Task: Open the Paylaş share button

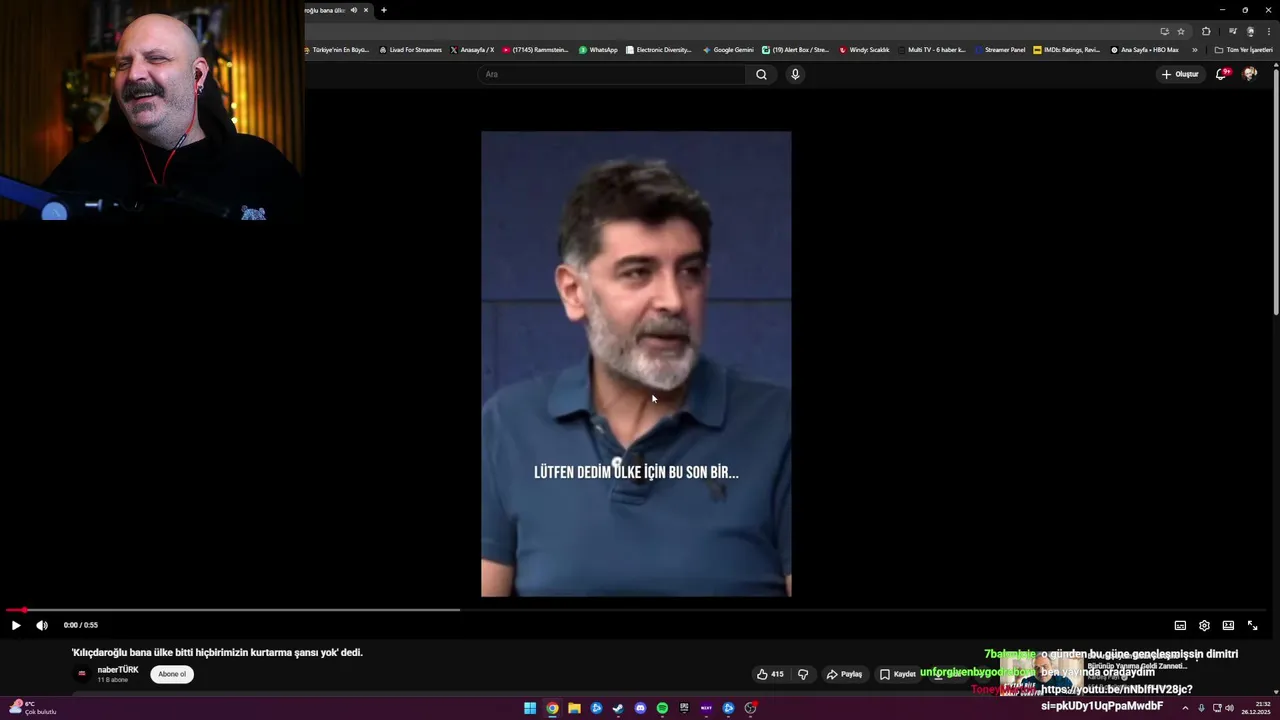Action: pyautogui.click(x=844, y=674)
